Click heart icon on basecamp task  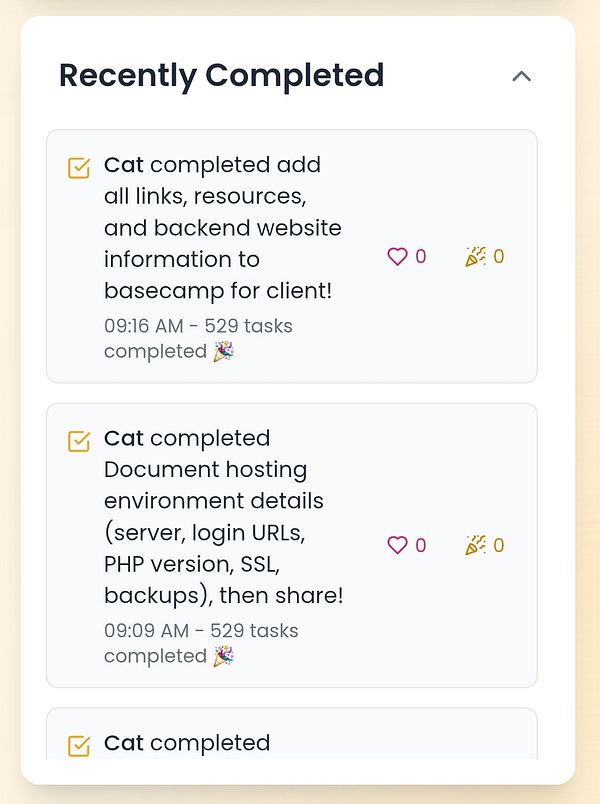click(x=397, y=257)
